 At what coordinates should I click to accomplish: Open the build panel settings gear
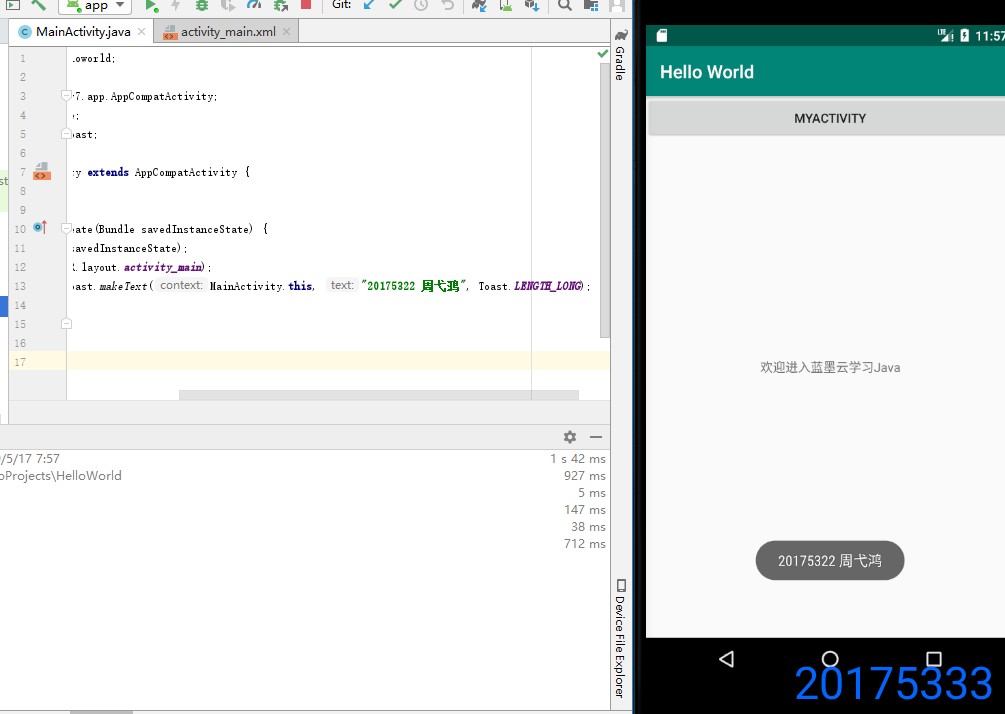570,437
